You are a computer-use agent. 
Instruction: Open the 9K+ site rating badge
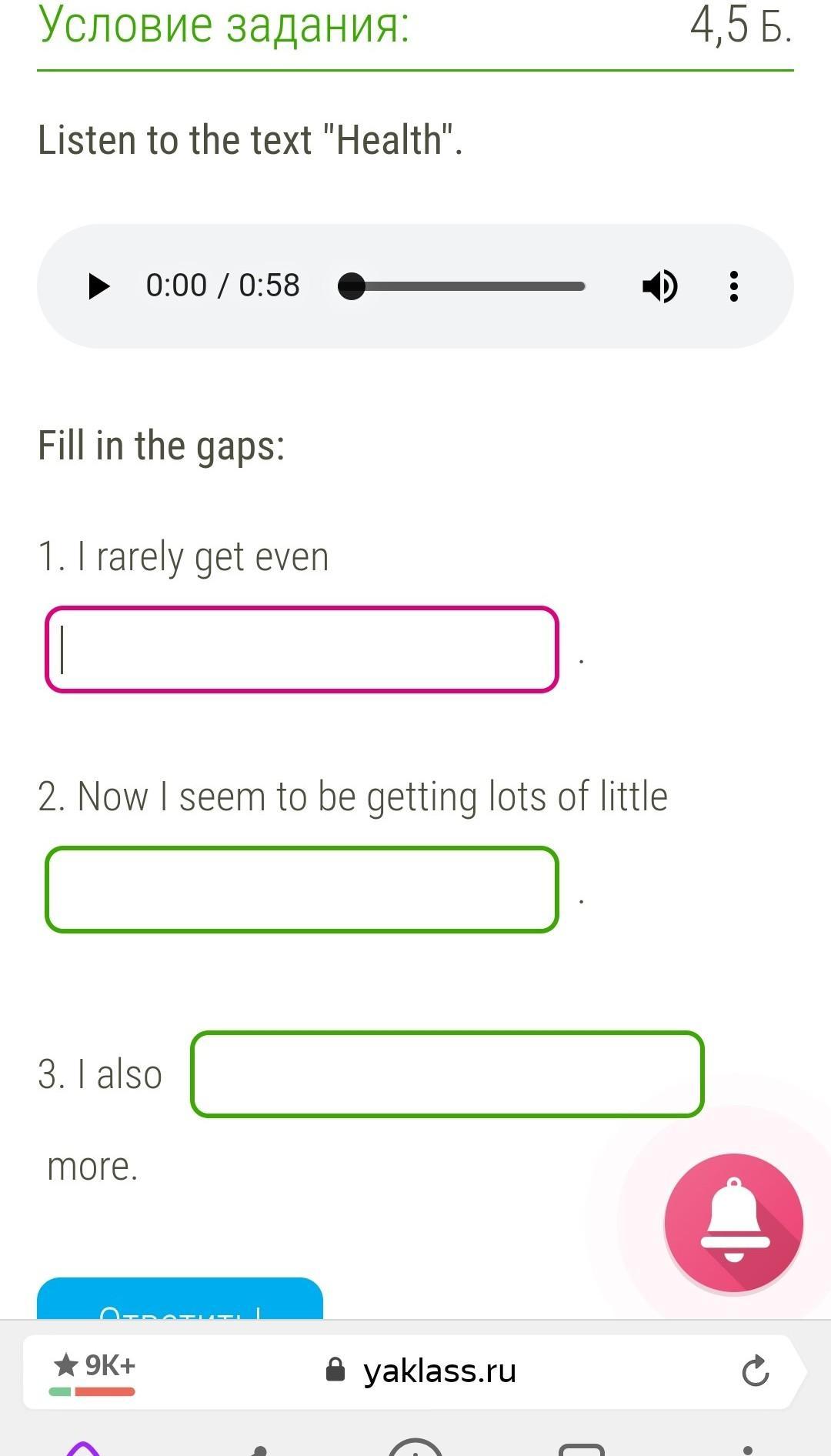[x=94, y=1371]
